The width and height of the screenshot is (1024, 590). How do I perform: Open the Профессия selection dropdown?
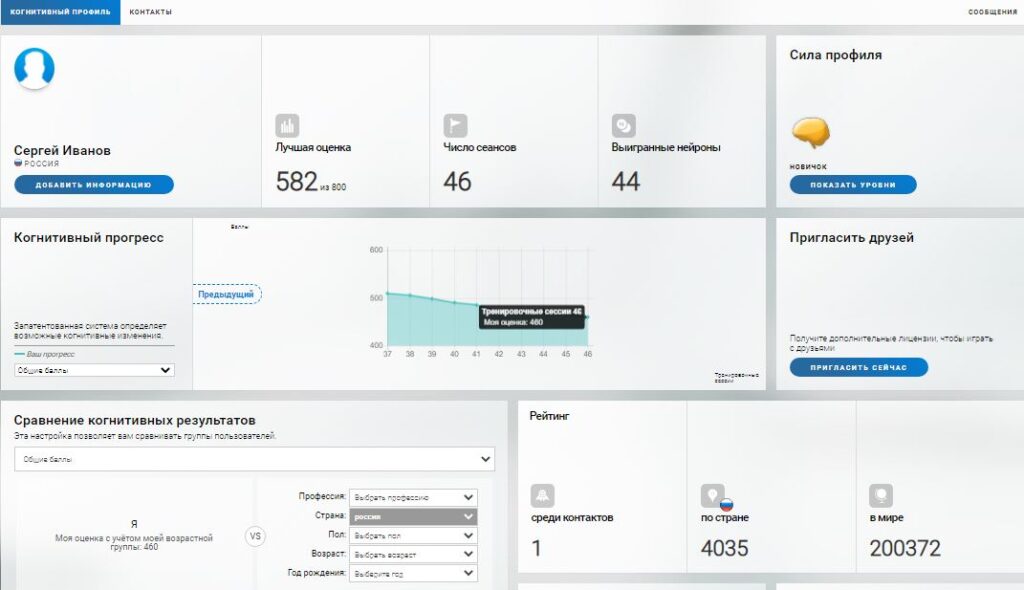(x=413, y=497)
